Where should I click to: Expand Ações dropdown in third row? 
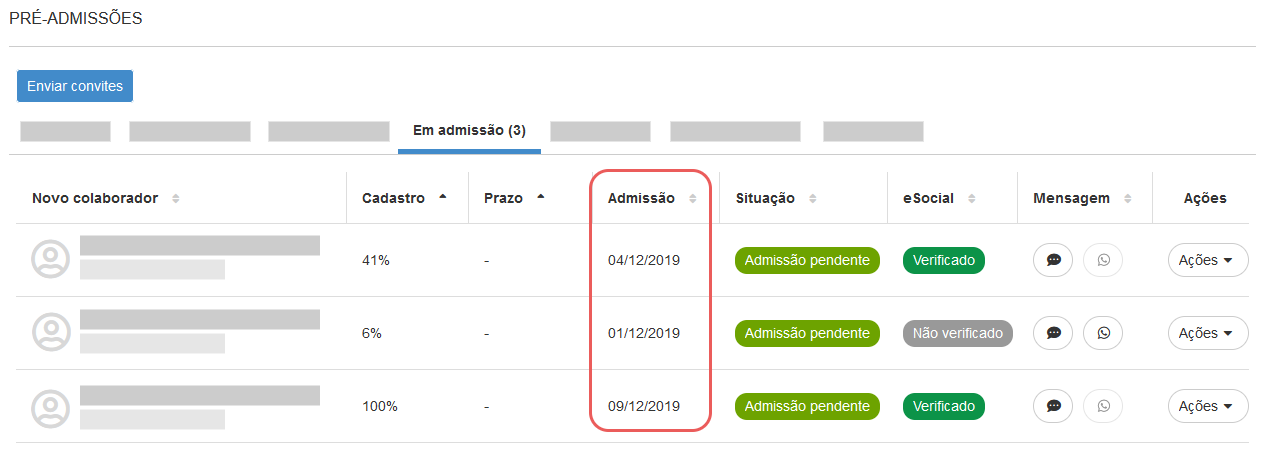tap(1207, 406)
